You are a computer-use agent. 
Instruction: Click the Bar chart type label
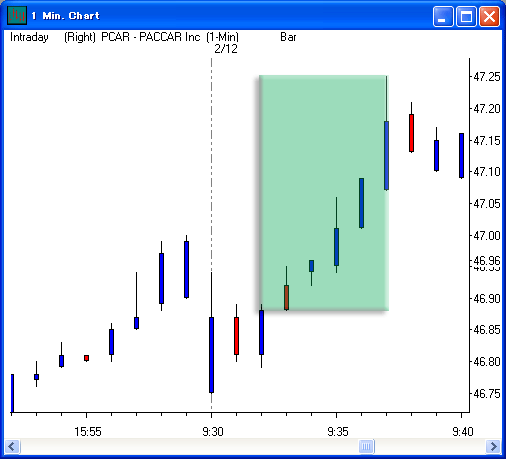288,37
